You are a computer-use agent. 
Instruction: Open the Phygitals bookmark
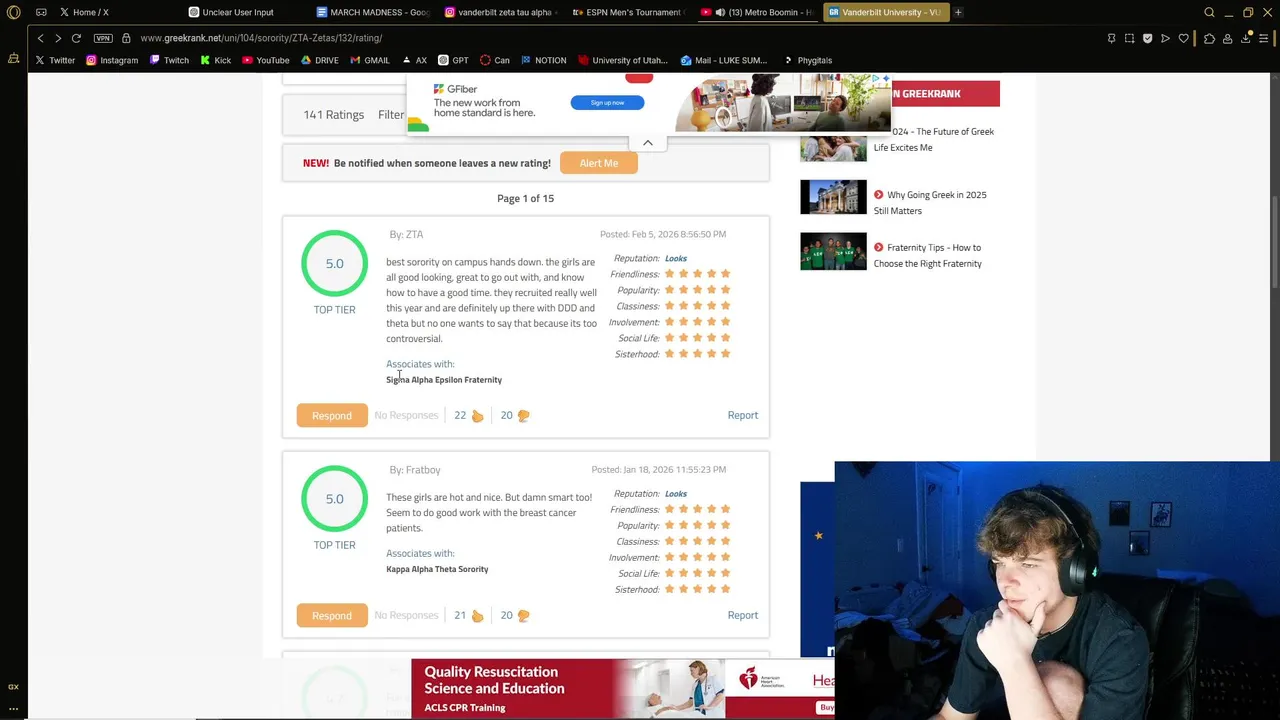point(807,60)
